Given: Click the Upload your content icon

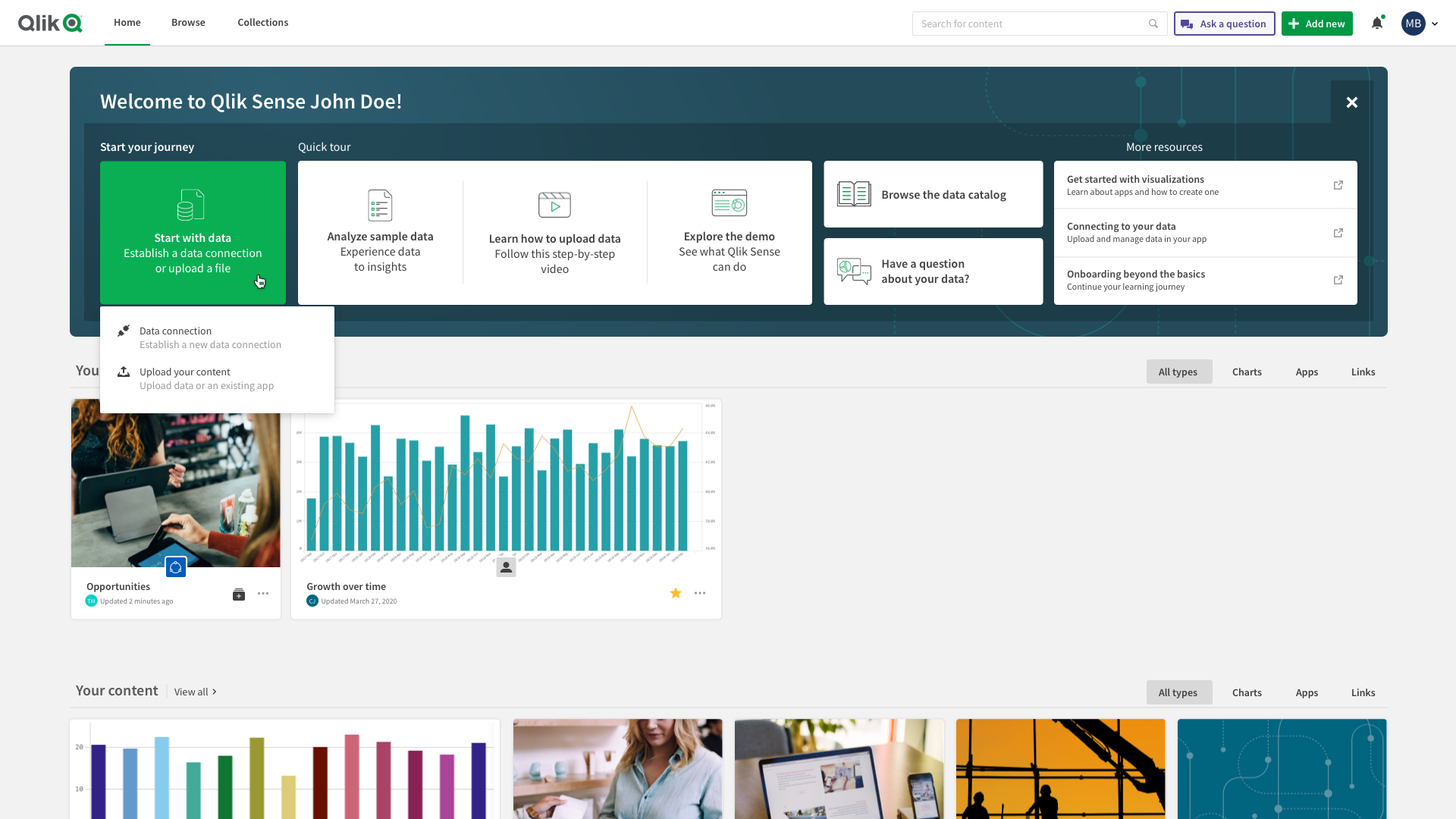Looking at the screenshot, I should point(124,371).
